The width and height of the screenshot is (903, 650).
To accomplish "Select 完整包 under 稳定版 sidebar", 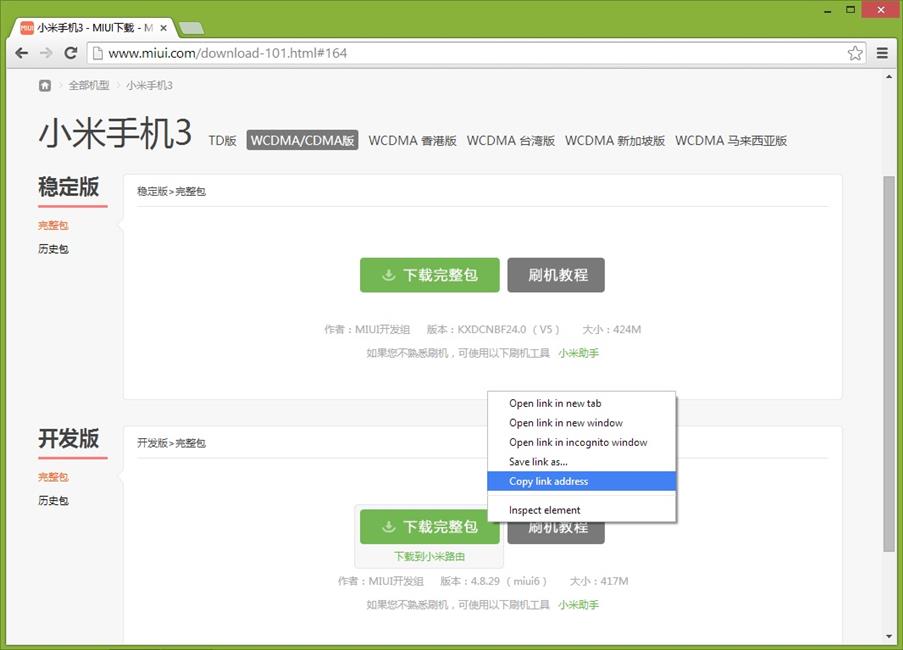I will point(53,225).
